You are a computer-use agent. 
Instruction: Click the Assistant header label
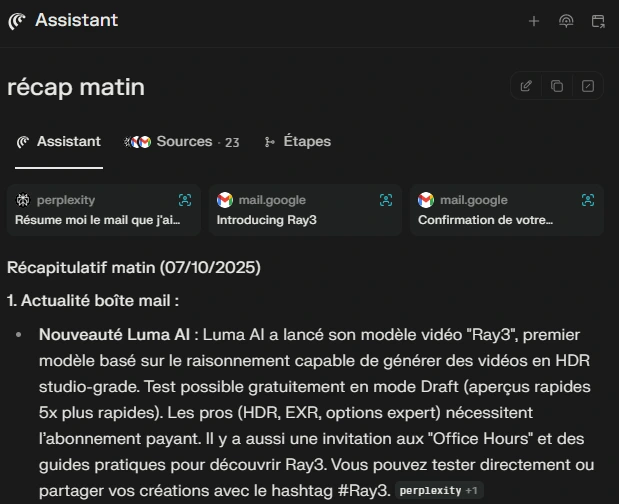[76, 20]
